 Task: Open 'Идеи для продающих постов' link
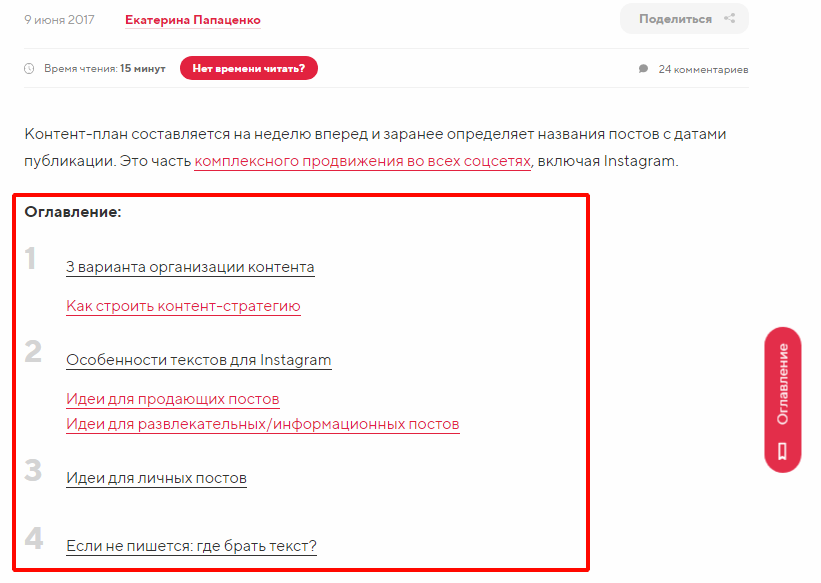click(x=173, y=399)
